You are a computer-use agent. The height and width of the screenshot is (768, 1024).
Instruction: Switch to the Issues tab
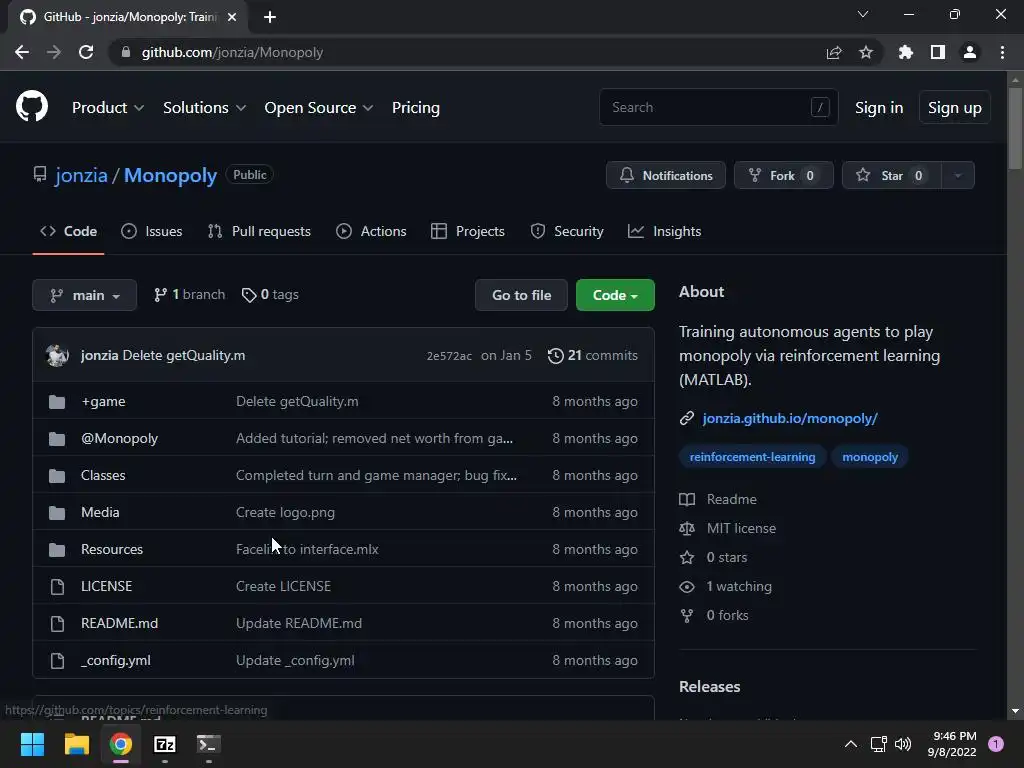[x=152, y=231]
